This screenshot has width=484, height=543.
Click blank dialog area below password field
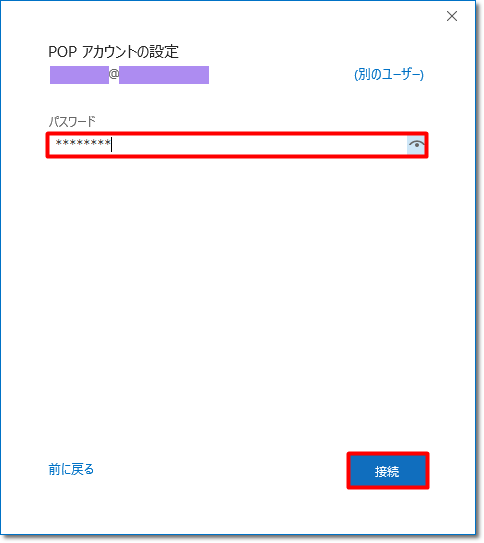[237, 294]
